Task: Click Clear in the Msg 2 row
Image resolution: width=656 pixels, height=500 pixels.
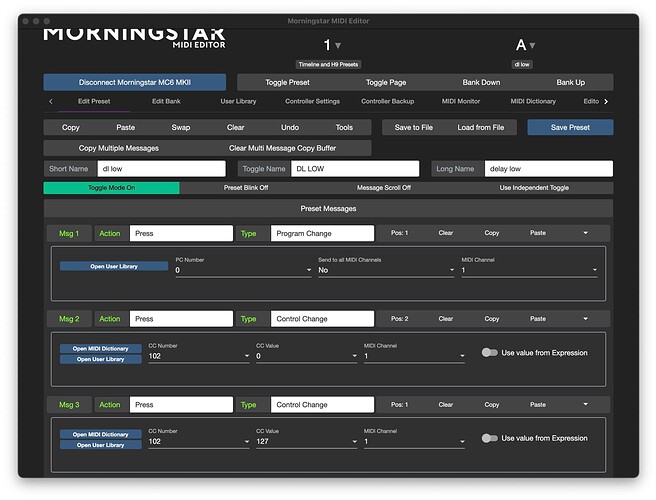Action: [446, 319]
